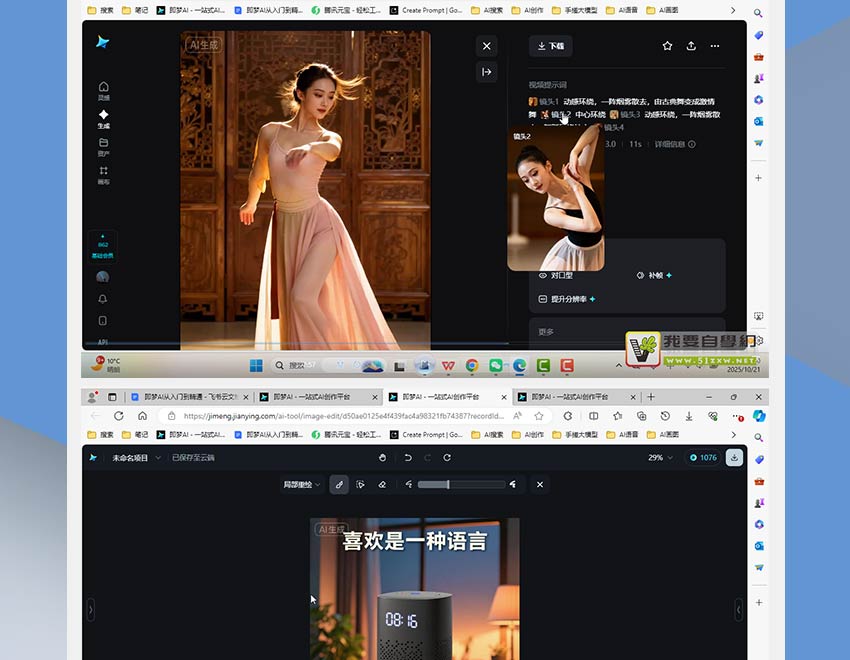This screenshot has height=660, width=850.
Task: Share the video using the share icon
Action: tap(691, 46)
